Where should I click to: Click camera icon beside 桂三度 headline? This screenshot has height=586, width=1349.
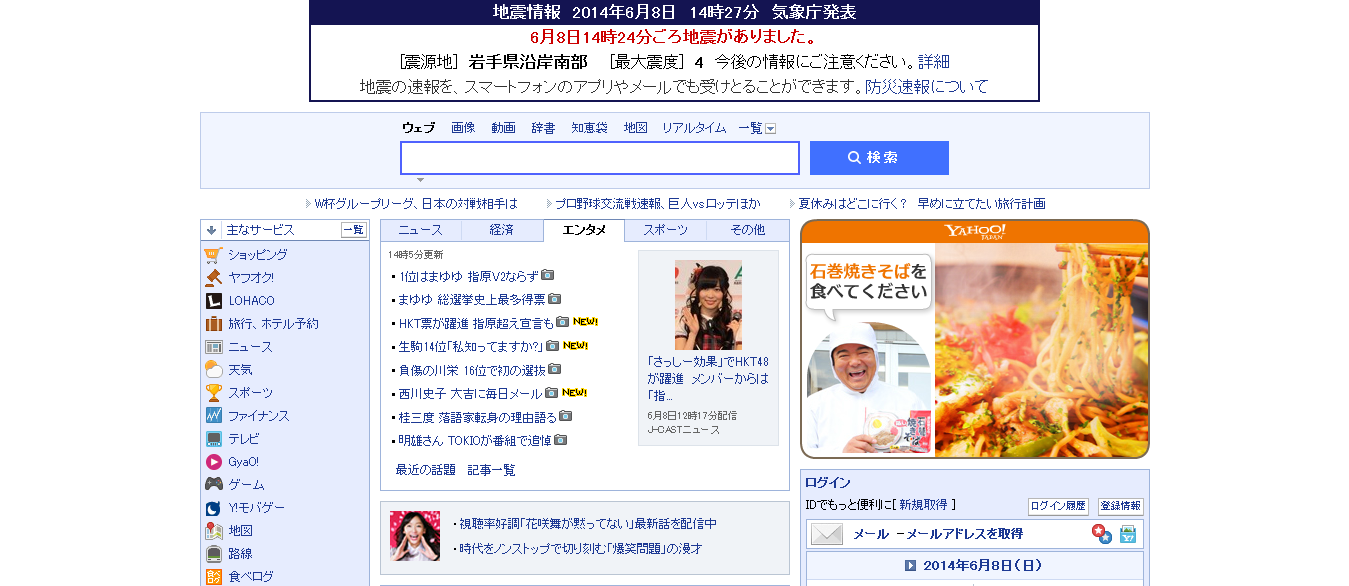565,416
